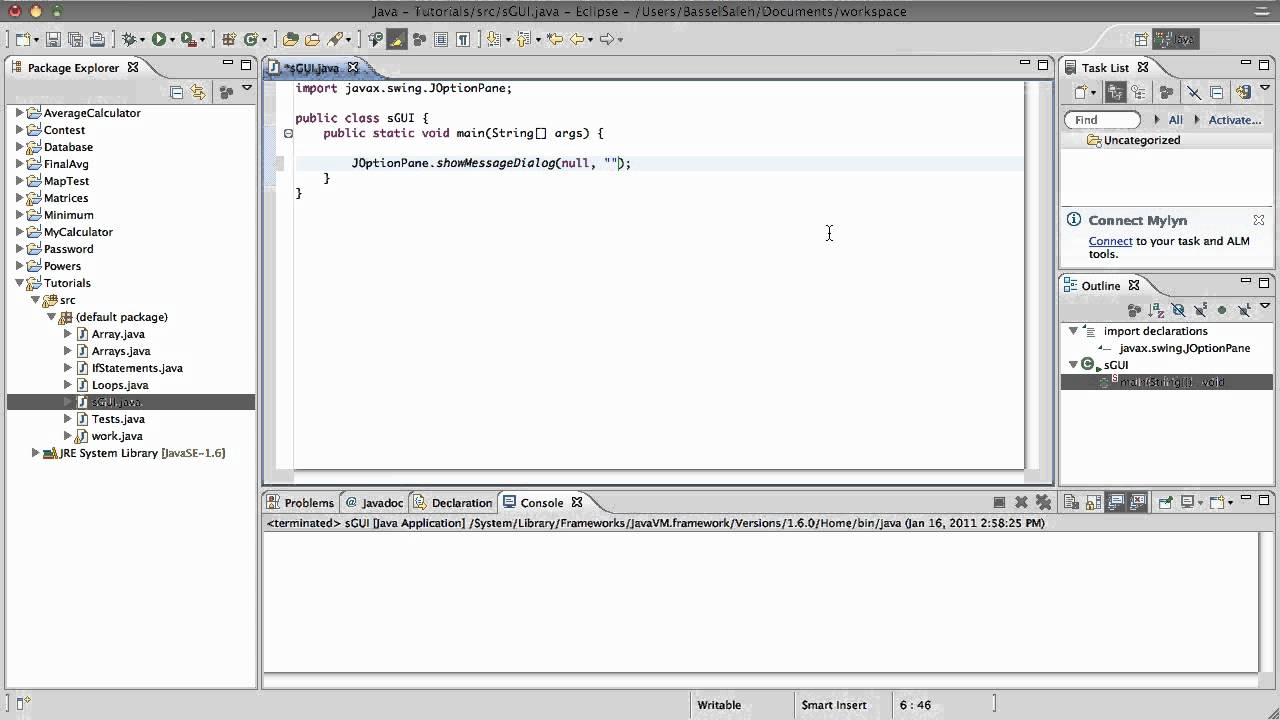Open Package Explorer view menu triangle
1280x720 pixels.
point(247,90)
